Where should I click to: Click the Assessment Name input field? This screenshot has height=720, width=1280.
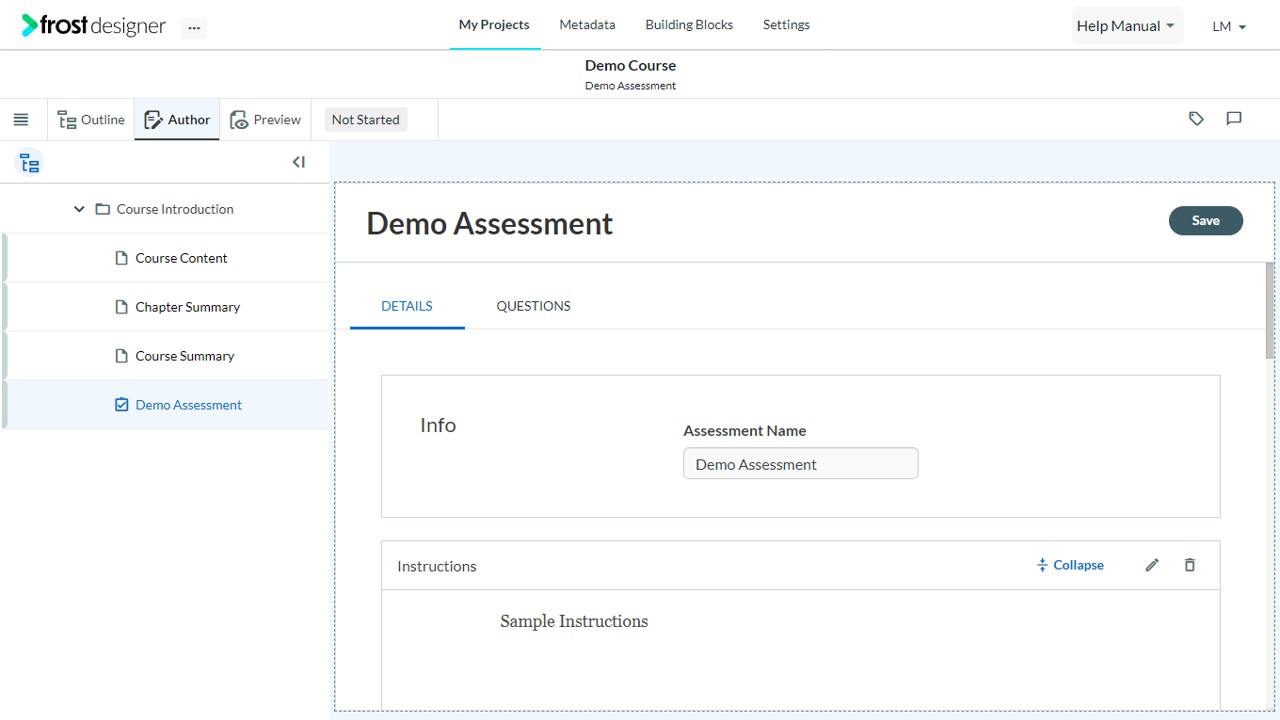[x=800, y=464]
